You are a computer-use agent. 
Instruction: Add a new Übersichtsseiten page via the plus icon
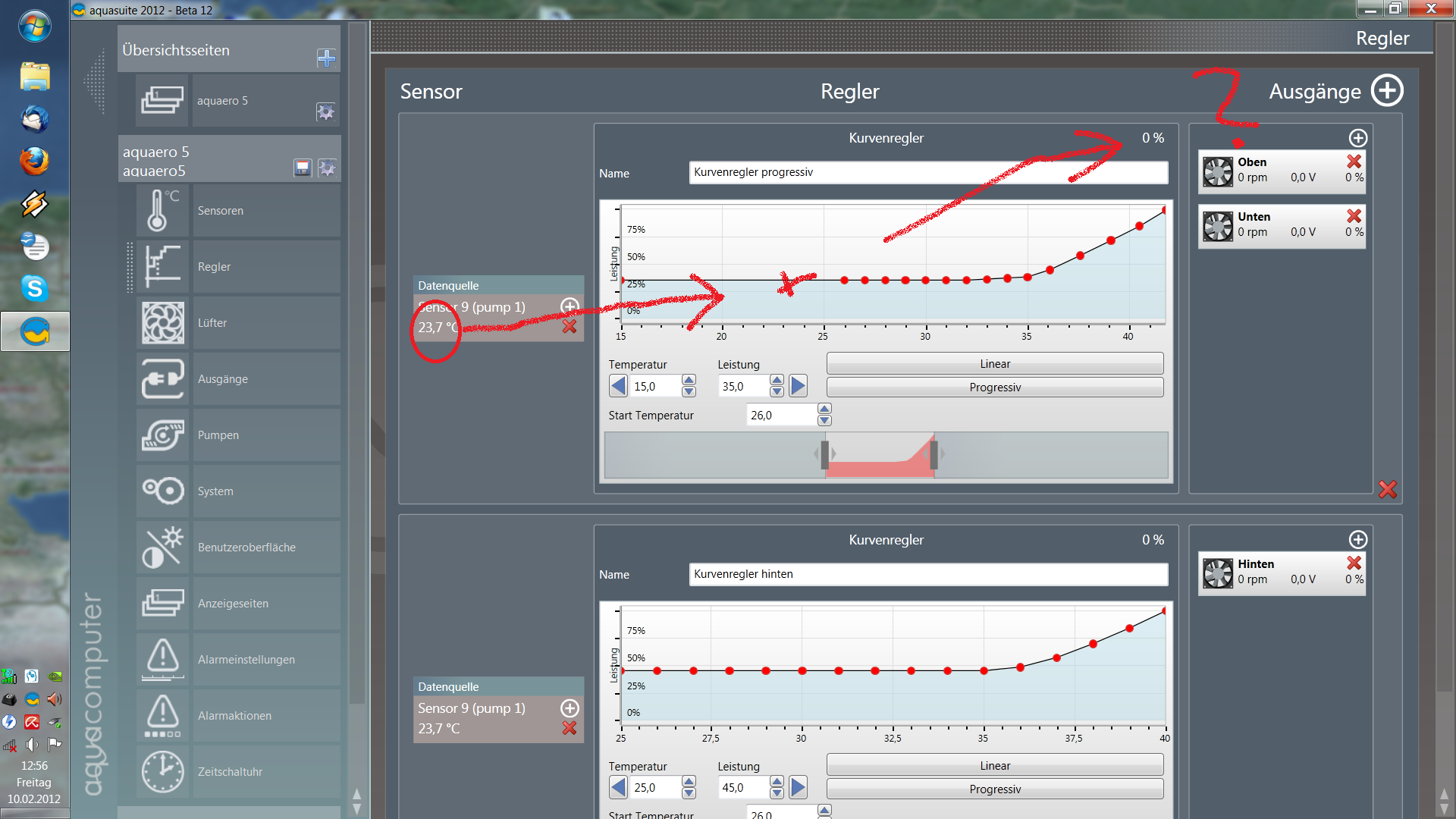point(326,58)
